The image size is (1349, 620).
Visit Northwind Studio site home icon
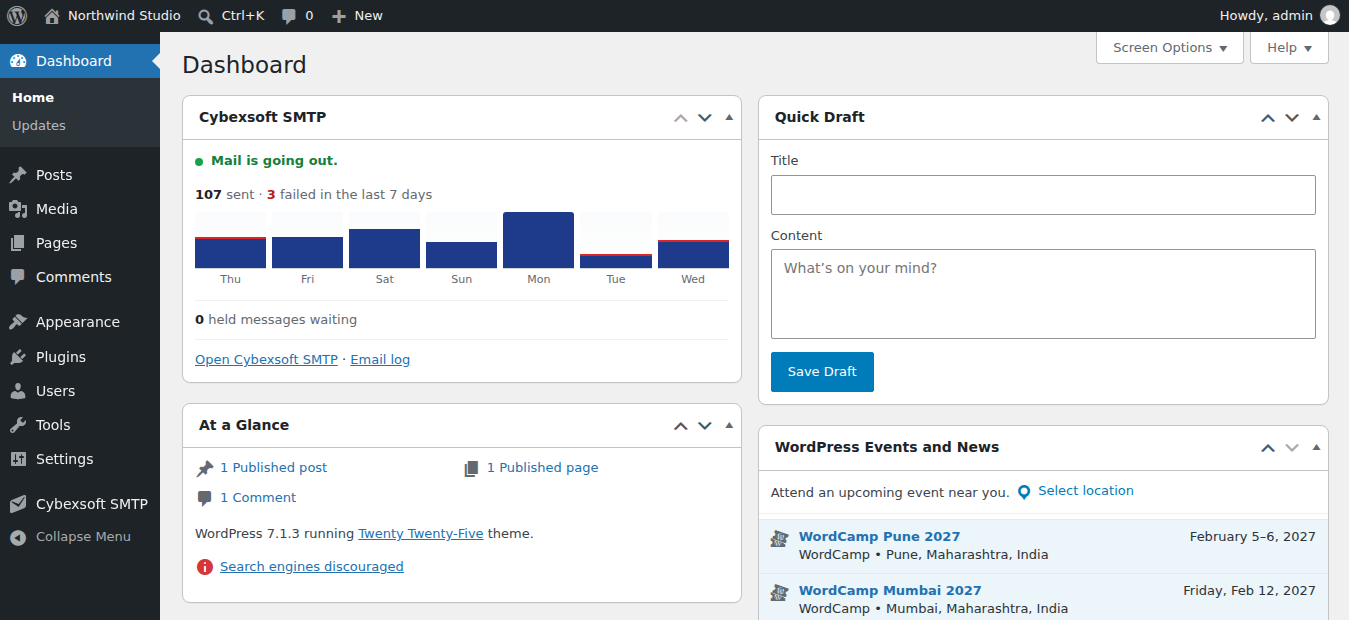pos(52,15)
